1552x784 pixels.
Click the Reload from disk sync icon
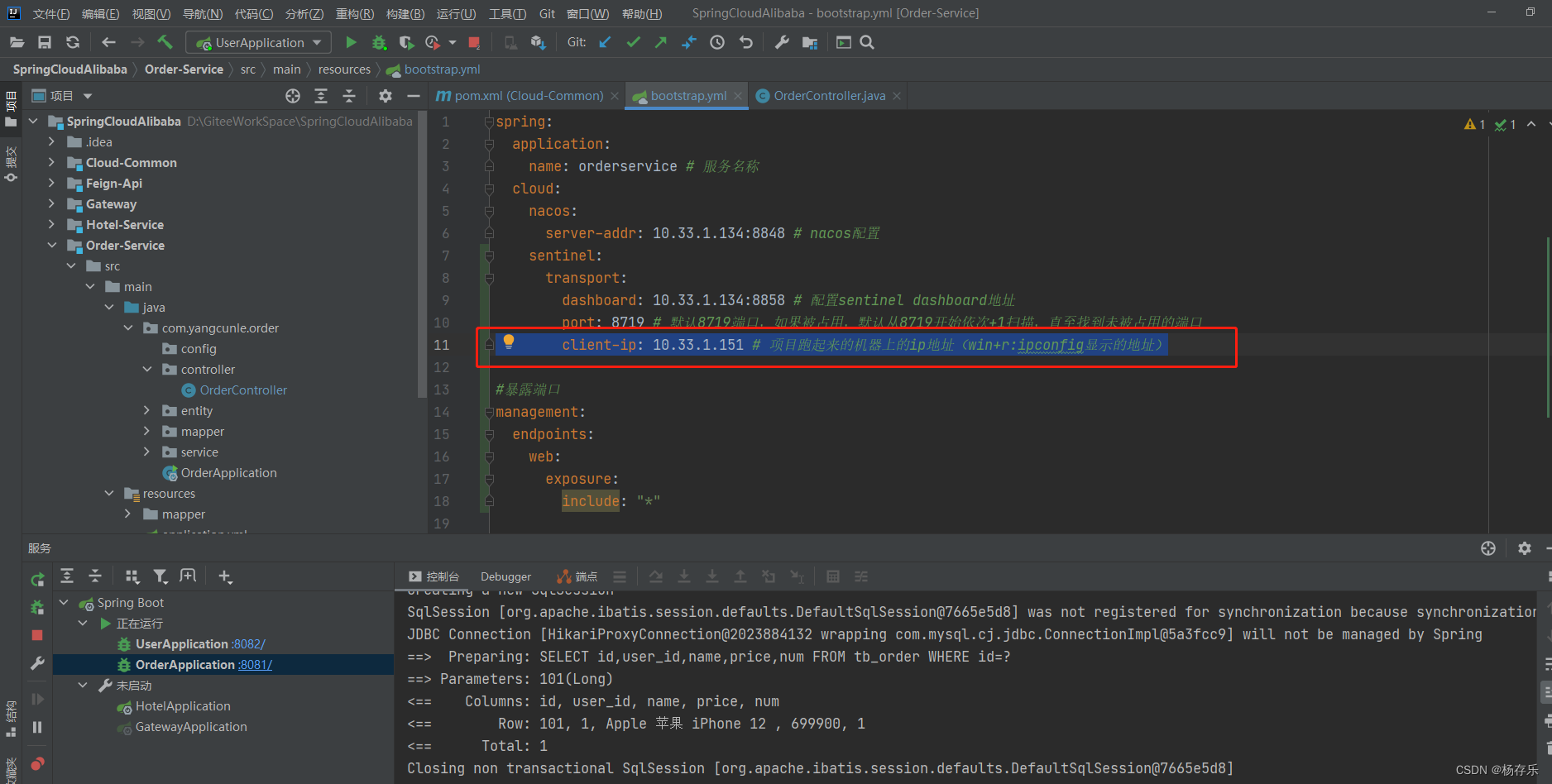pyautogui.click(x=73, y=42)
